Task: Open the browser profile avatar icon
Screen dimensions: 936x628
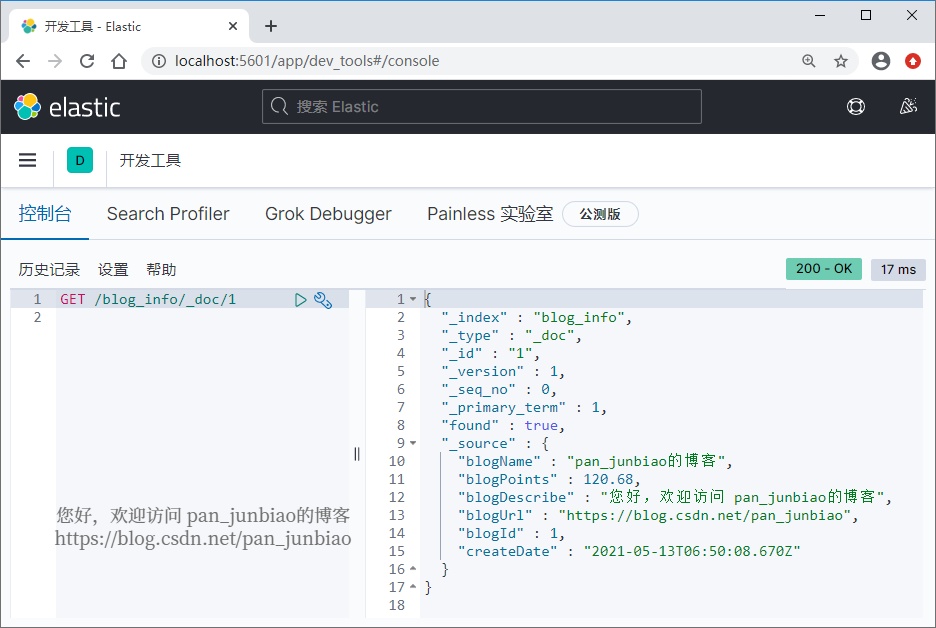Action: [881, 61]
